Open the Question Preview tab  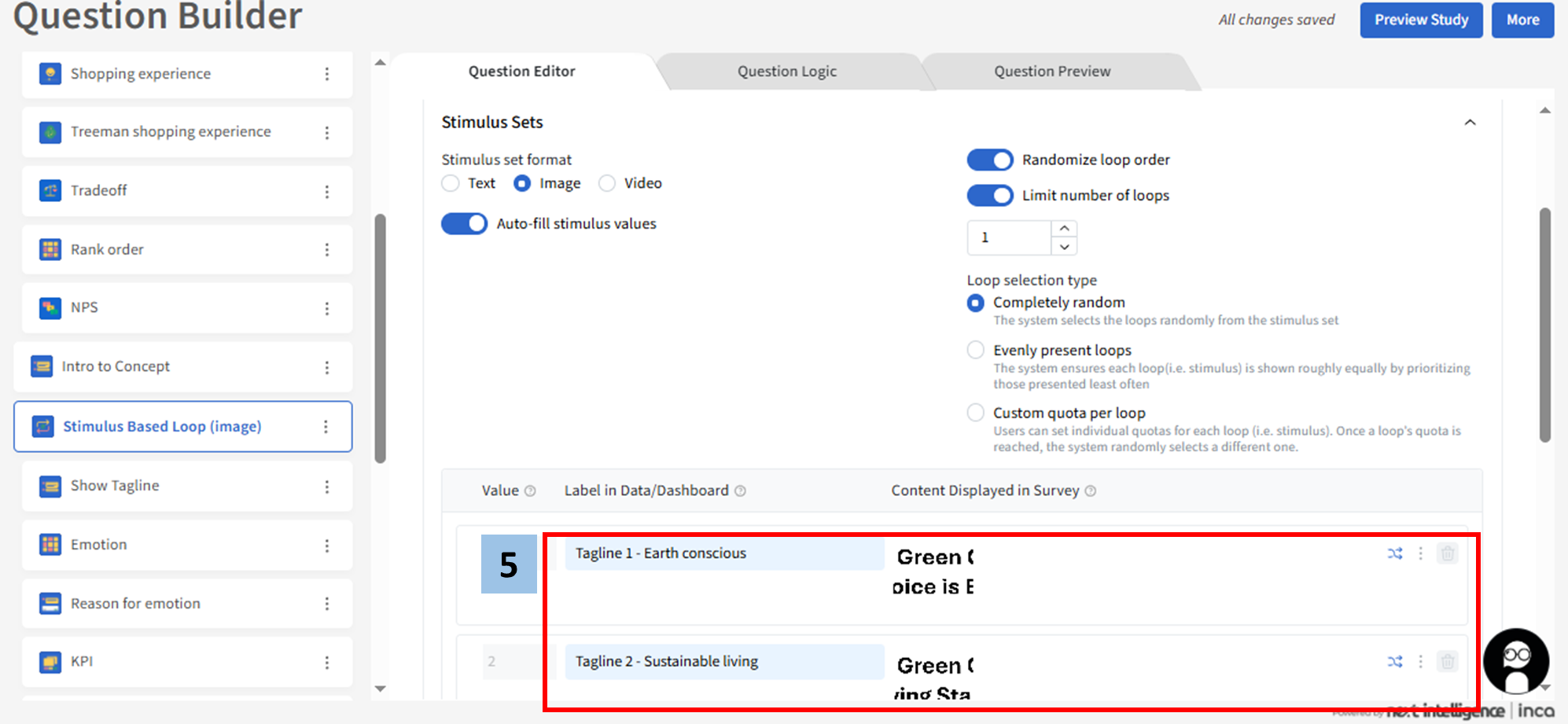pos(1052,72)
